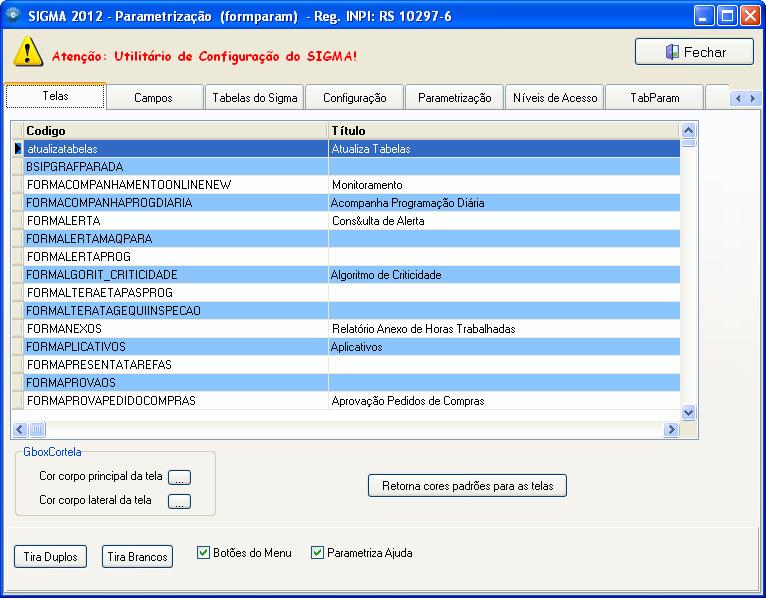Select the FORMAPLICATIVOS row
The height and width of the screenshot is (598, 766).
point(346,347)
